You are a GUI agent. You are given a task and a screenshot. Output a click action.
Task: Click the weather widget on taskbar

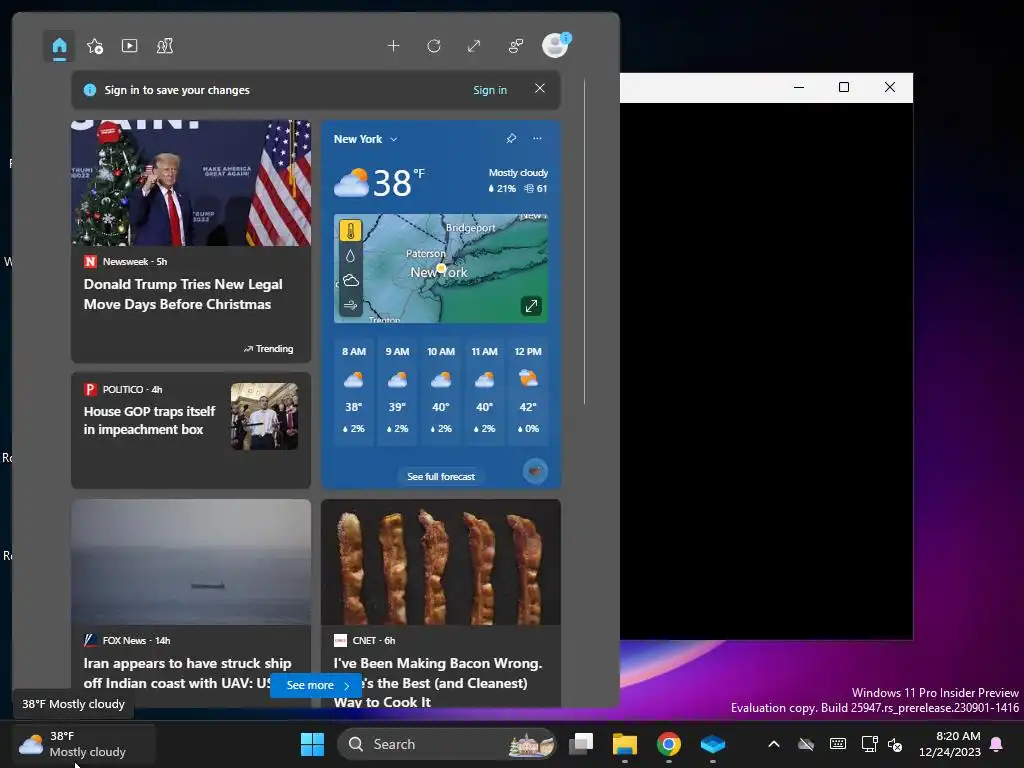tap(84, 744)
